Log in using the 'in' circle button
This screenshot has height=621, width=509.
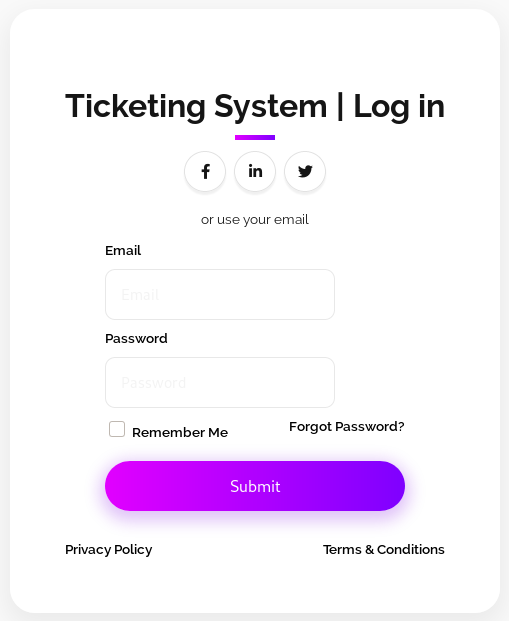pos(255,171)
